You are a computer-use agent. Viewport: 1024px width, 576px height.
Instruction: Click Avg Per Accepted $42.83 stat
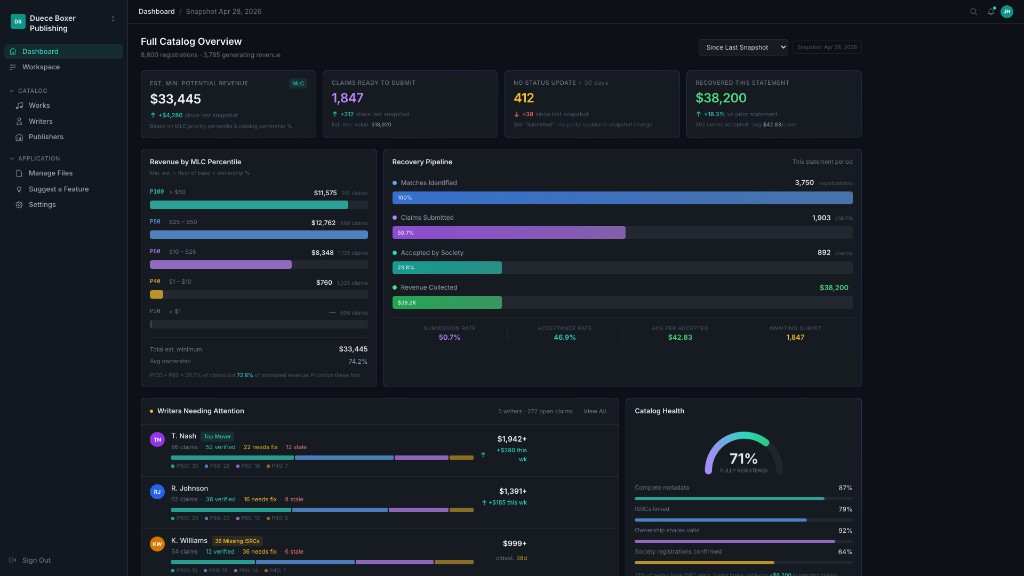(x=680, y=334)
